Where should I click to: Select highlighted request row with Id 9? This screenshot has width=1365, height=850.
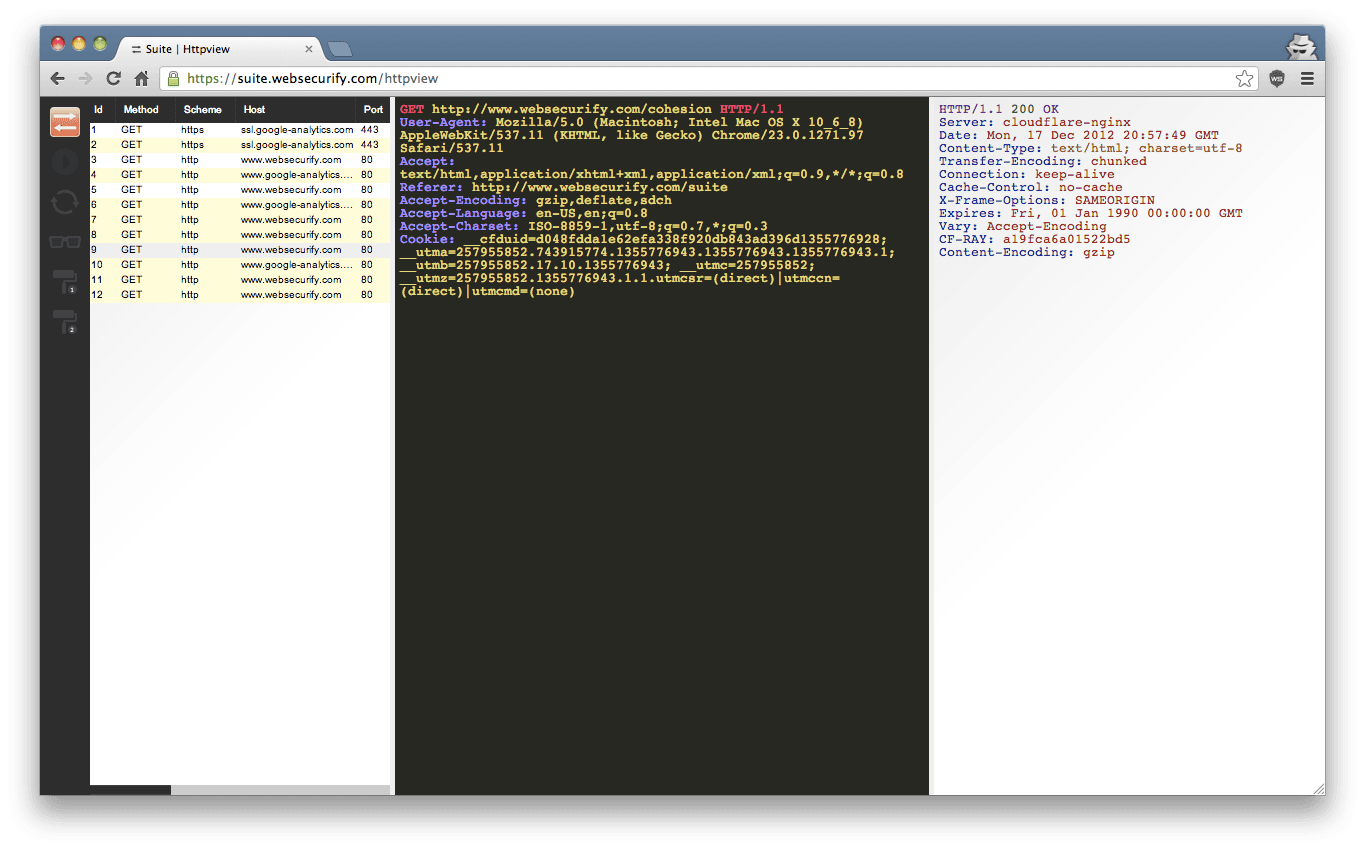tap(240, 250)
